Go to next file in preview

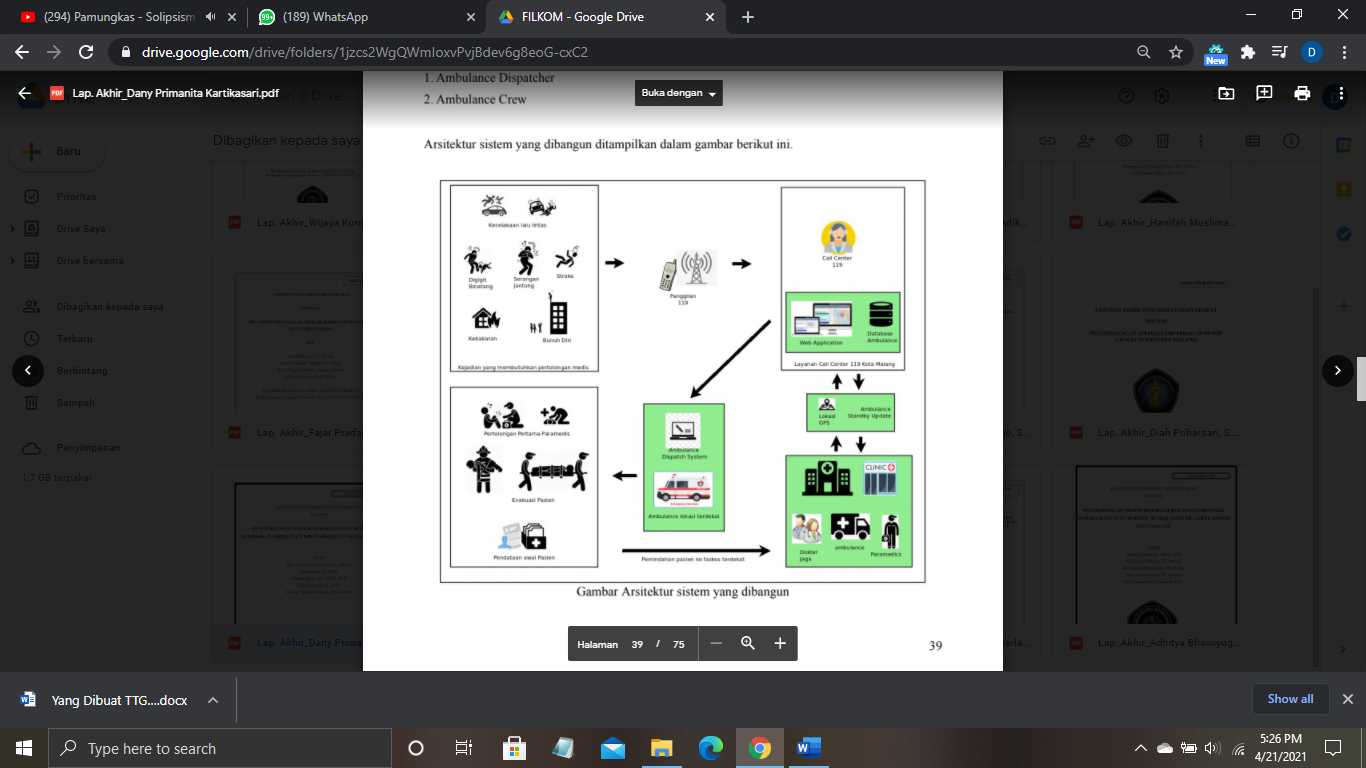pos(1338,370)
